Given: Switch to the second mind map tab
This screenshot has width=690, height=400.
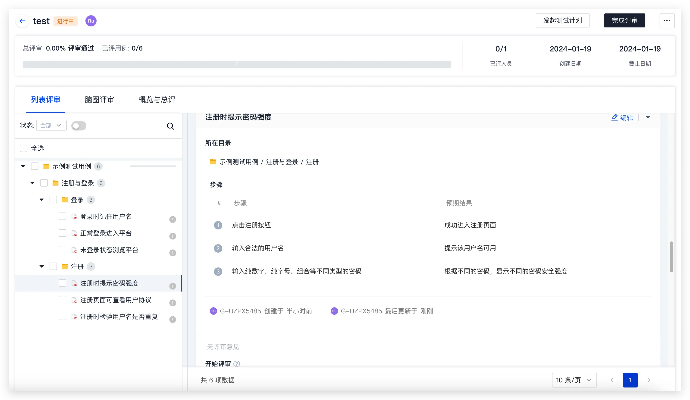Looking at the screenshot, I should [x=99, y=100].
